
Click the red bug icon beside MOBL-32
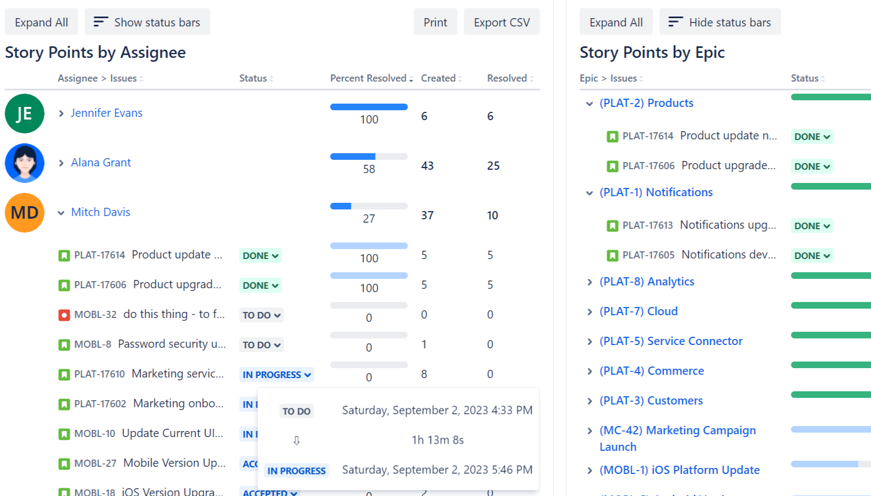pyautogui.click(x=64, y=315)
